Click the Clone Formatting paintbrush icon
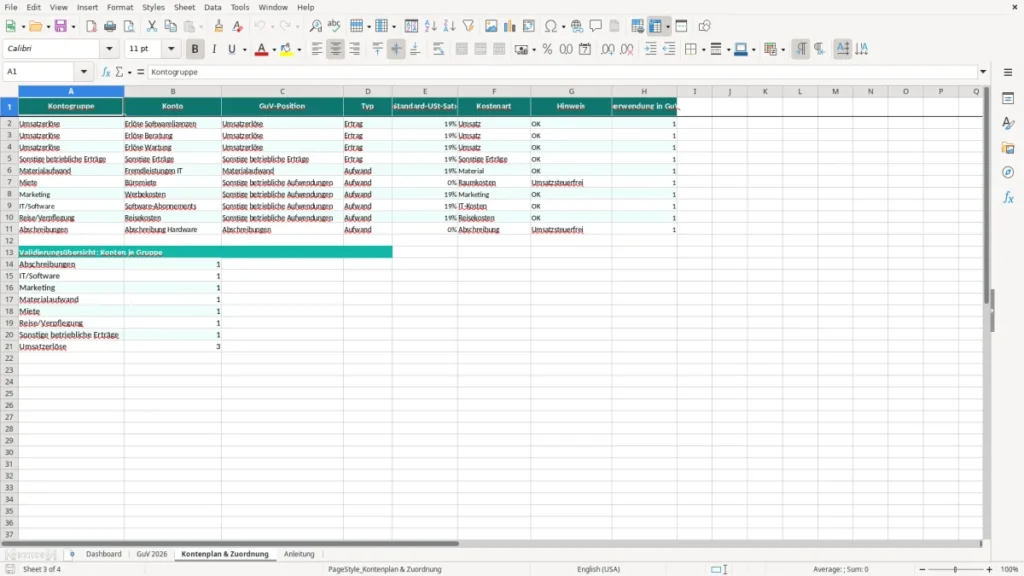The height and width of the screenshot is (576, 1024). pyautogui.click(x=219, y=26)
